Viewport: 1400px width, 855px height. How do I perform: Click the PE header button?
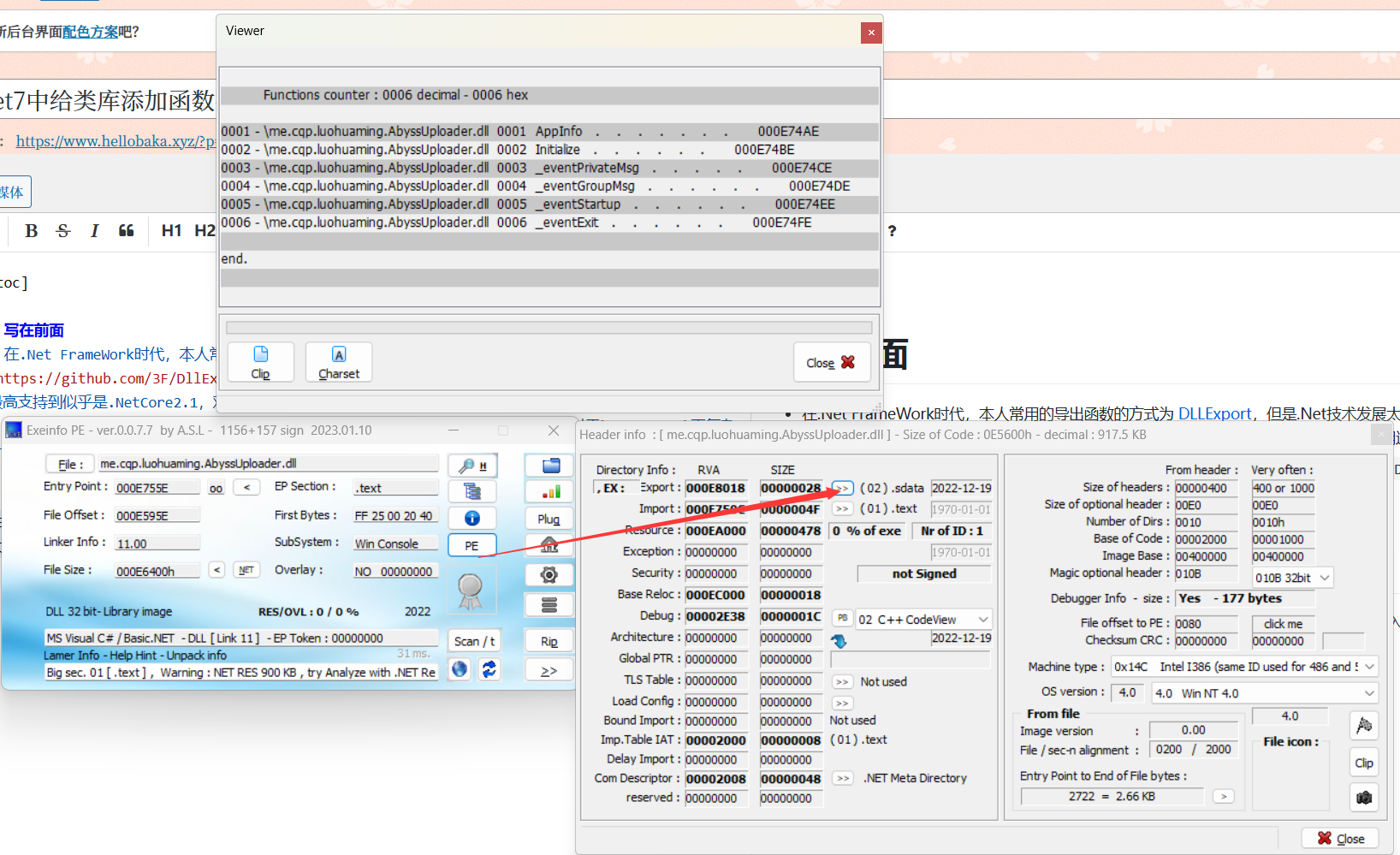click(472, 545)
